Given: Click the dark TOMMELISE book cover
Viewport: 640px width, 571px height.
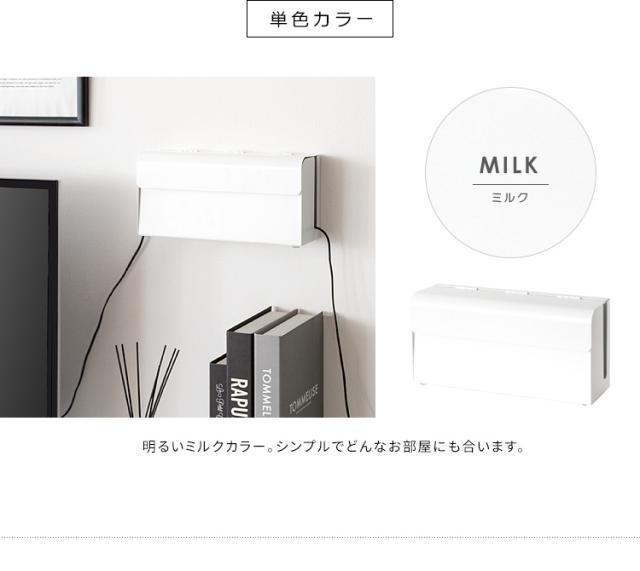Looking at the screenshot, I should click(x=301, y=365).
